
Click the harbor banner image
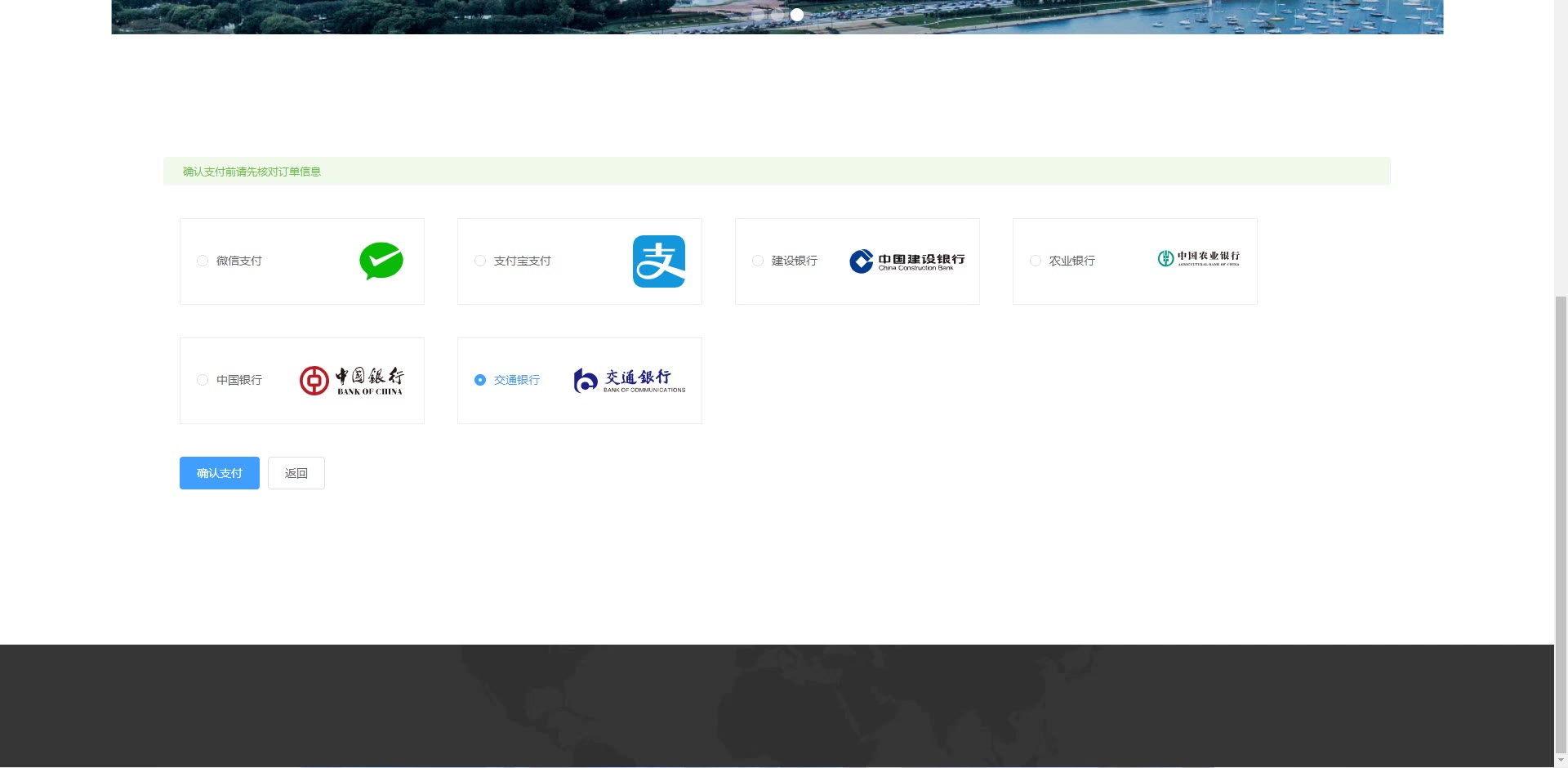pyautogui.click(x=777, y=16)
